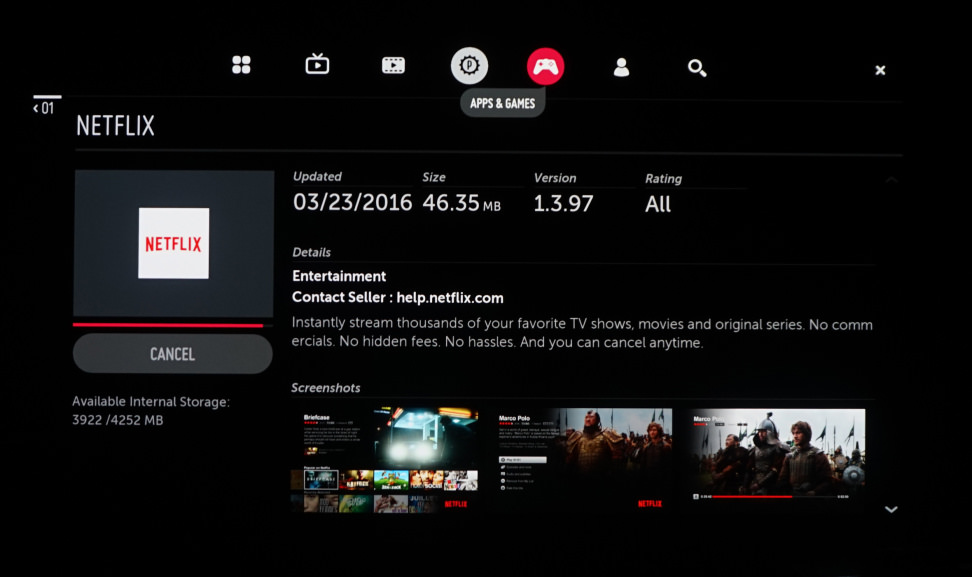Click the version number 1.3.97
Viewport: 972px width, 577px height.
(x=563, y=203)
